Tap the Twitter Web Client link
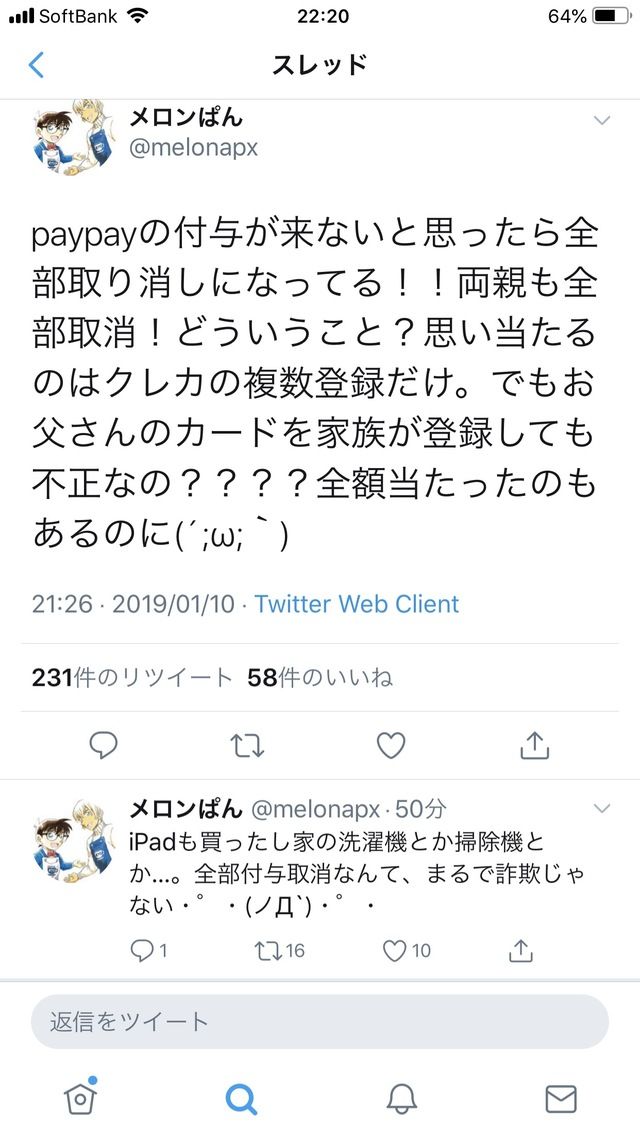This screenshot has width=640, height=1137. 357,604
